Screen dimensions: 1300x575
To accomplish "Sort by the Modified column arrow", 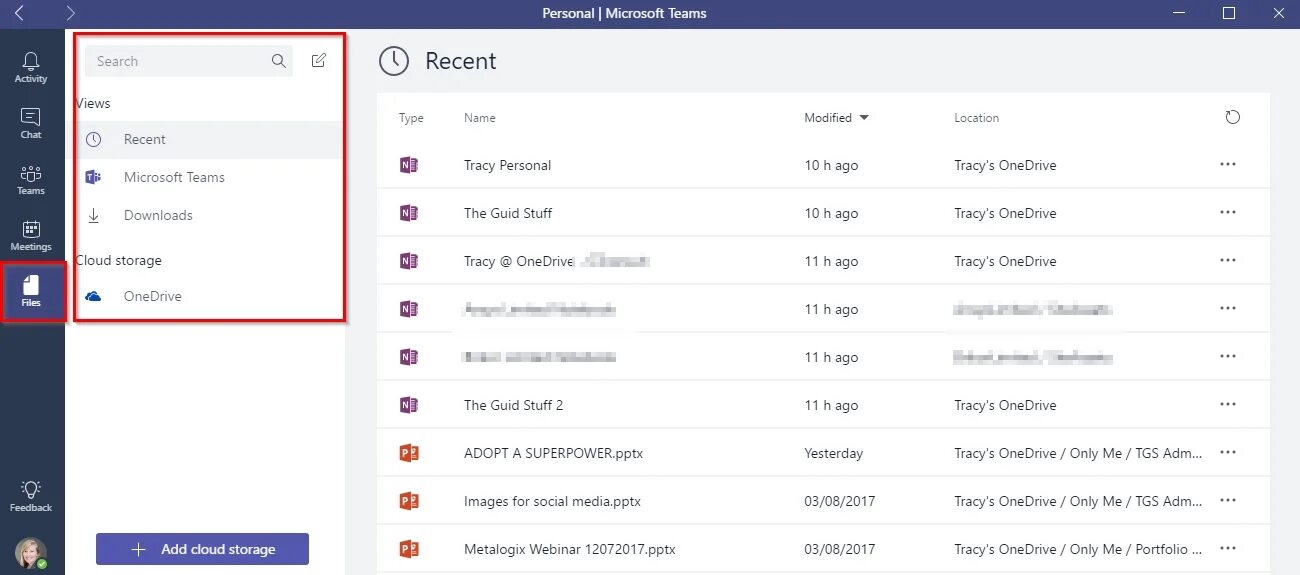I will [864, 118].
